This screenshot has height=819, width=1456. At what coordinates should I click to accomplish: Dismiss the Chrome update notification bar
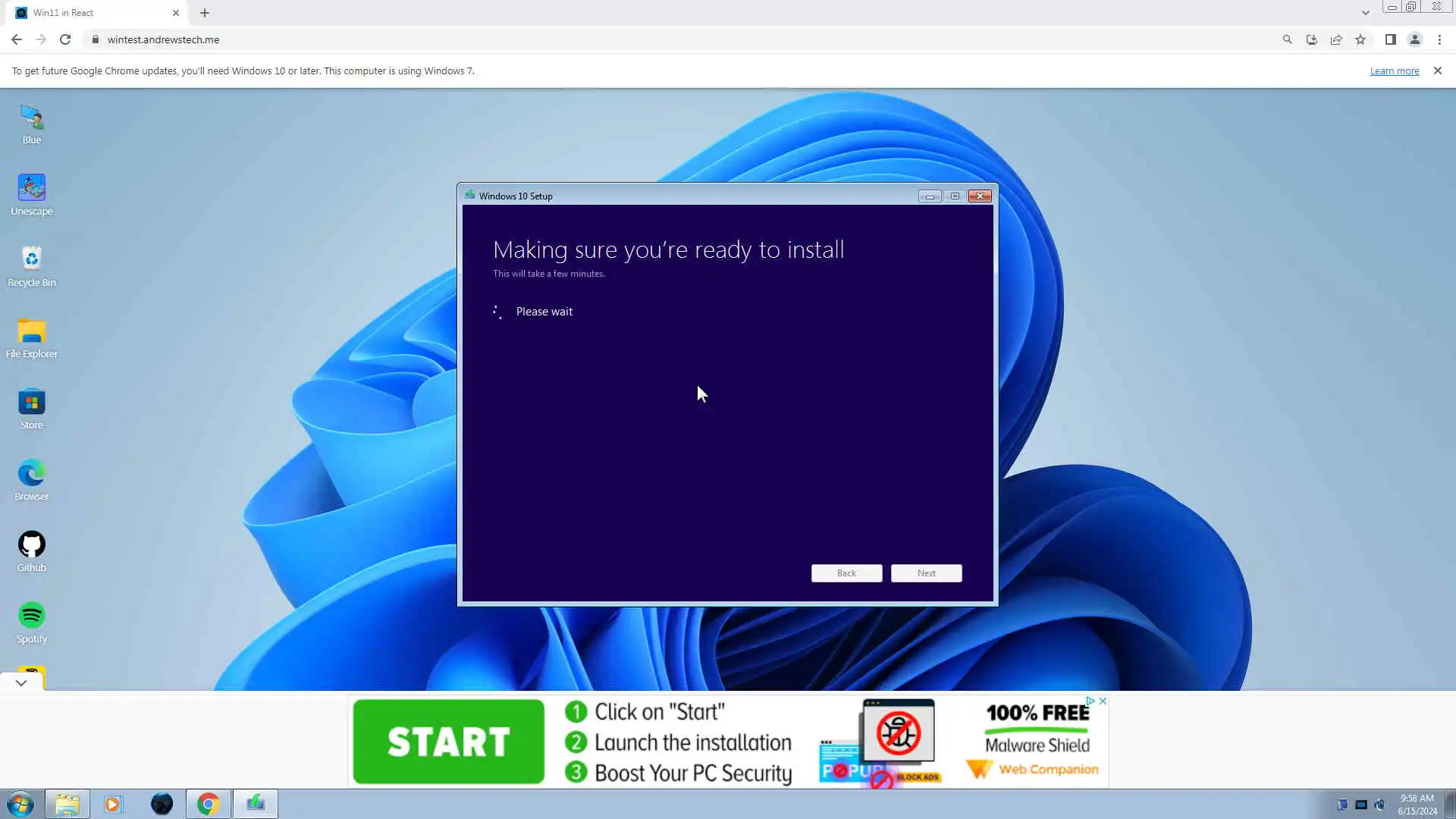tap(1437, 71)
